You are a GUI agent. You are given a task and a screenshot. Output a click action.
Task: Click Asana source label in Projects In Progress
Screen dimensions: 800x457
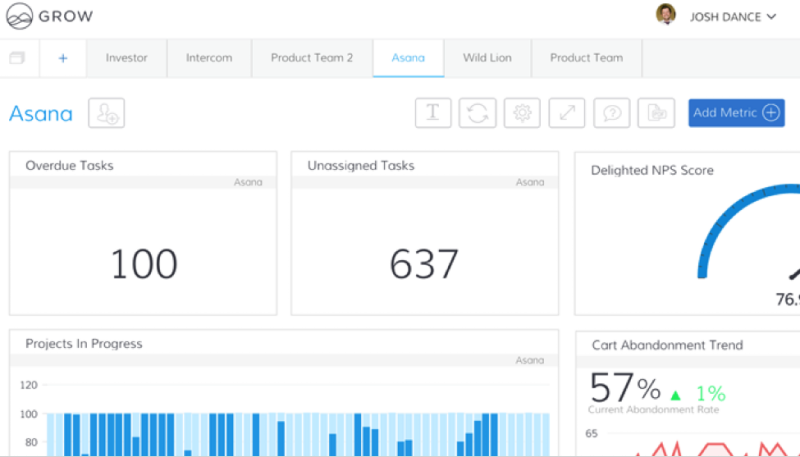(x=530, y=360)
